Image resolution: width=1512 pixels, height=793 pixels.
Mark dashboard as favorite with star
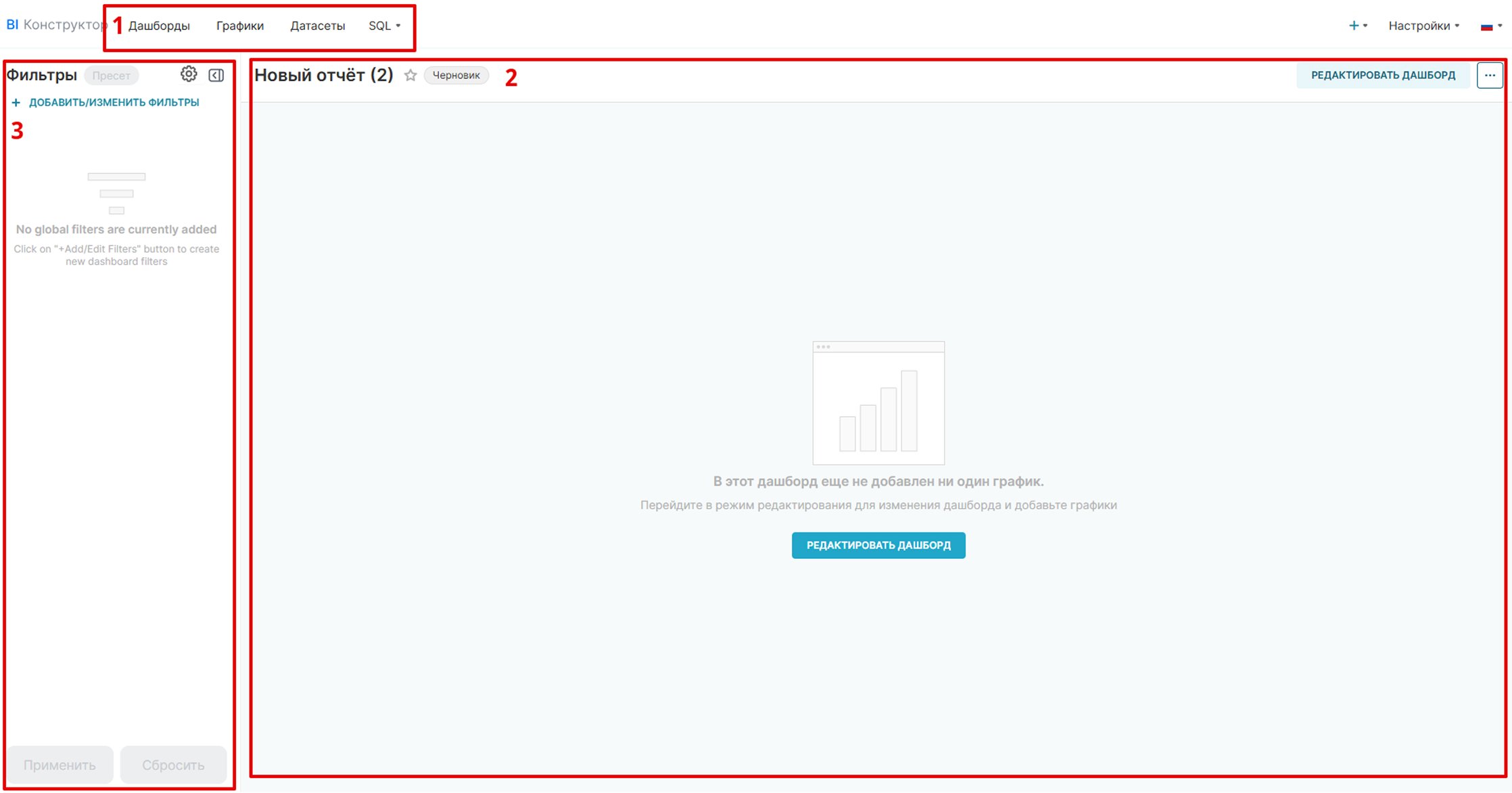[410, 75]
